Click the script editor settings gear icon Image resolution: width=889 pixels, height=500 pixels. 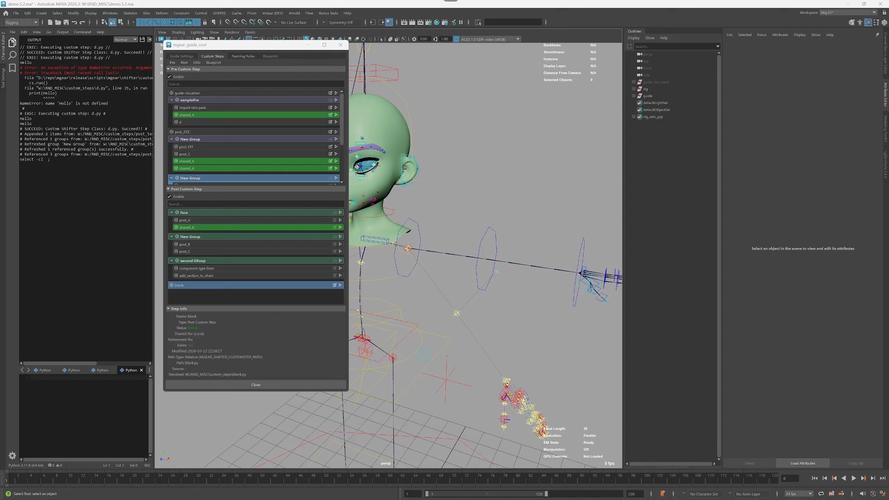(x=12, y=456)
